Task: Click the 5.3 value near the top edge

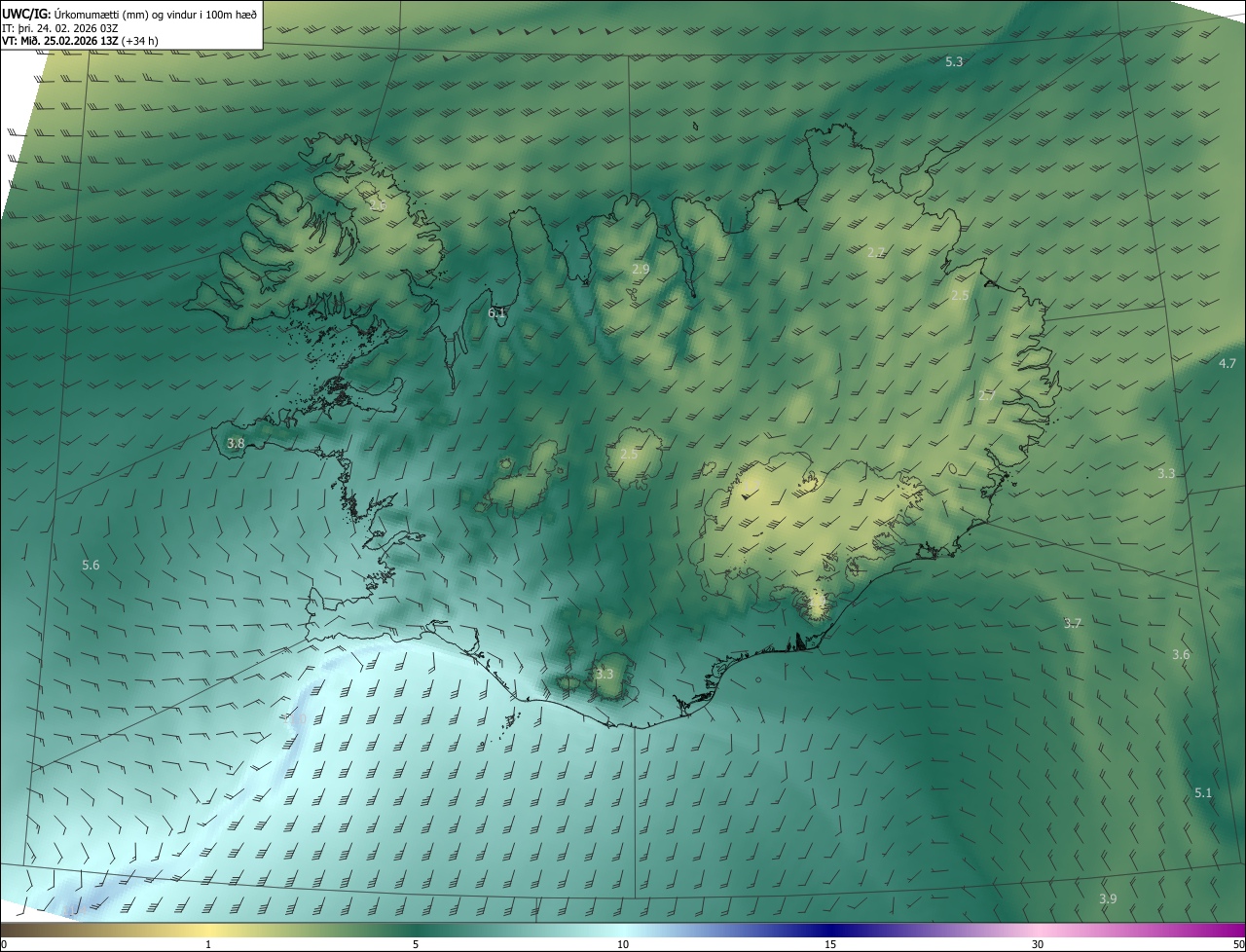Action: tap(954, 61)
